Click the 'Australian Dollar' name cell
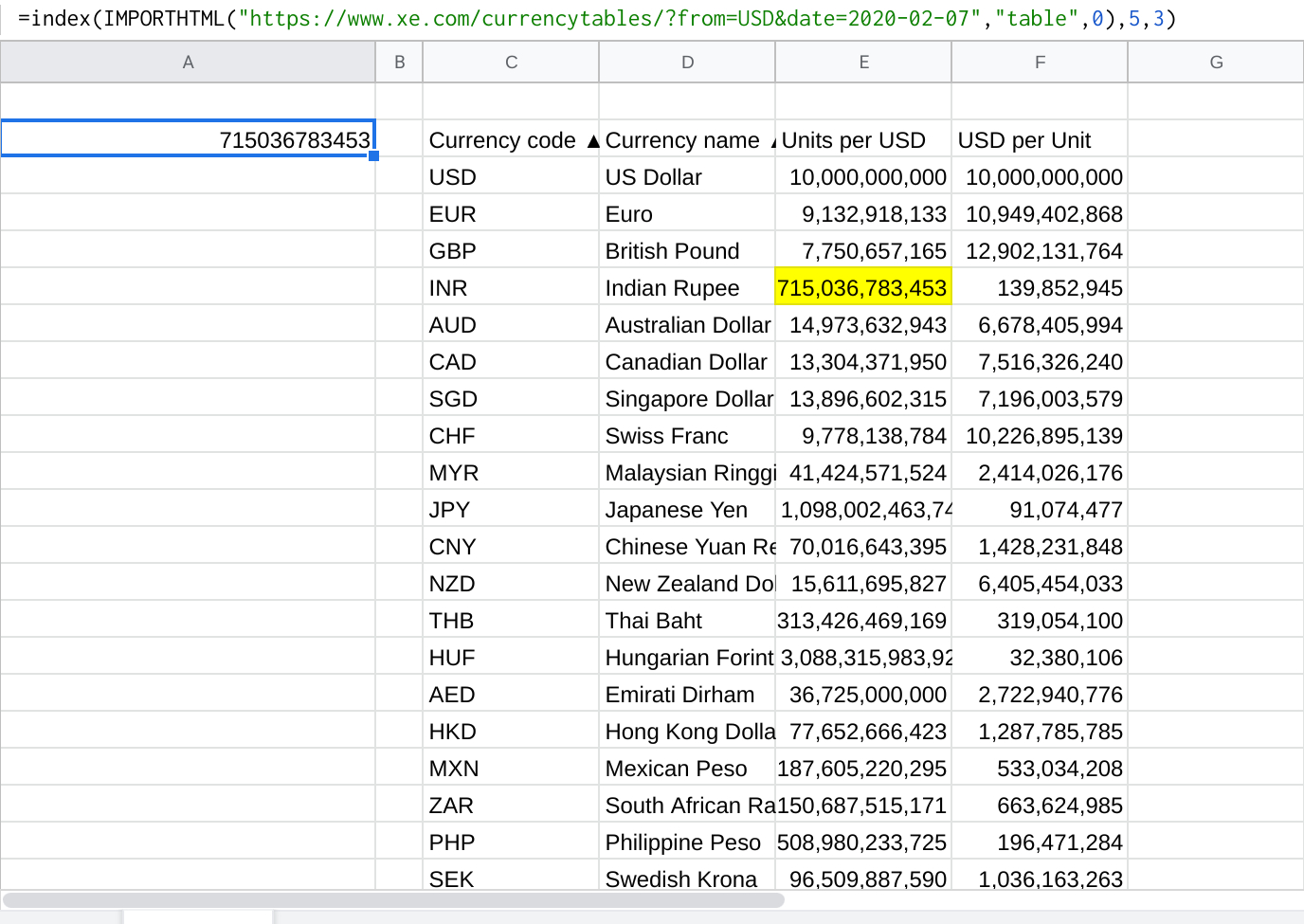Viewport: 1304px width, 924px height. point(687,323)
